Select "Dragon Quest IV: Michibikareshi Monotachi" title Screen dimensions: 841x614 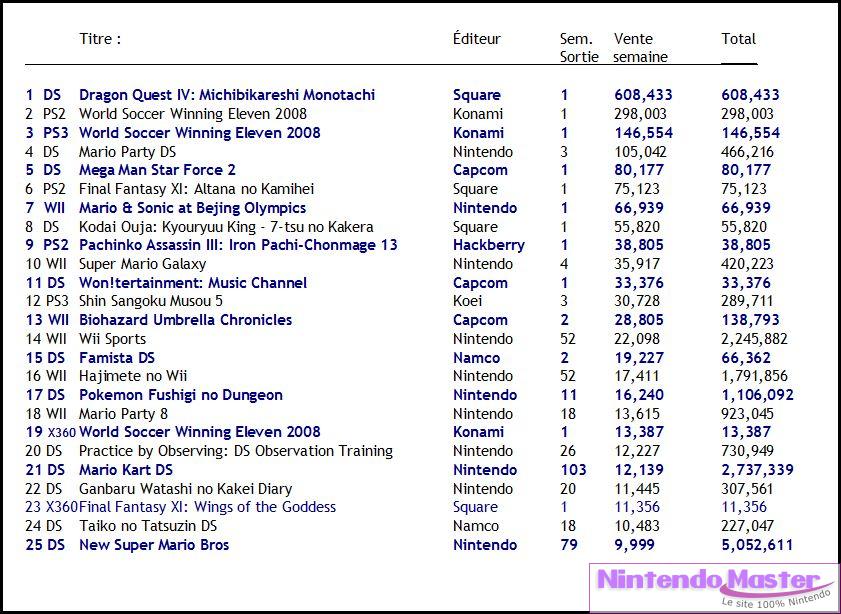(x=227, y=95)
